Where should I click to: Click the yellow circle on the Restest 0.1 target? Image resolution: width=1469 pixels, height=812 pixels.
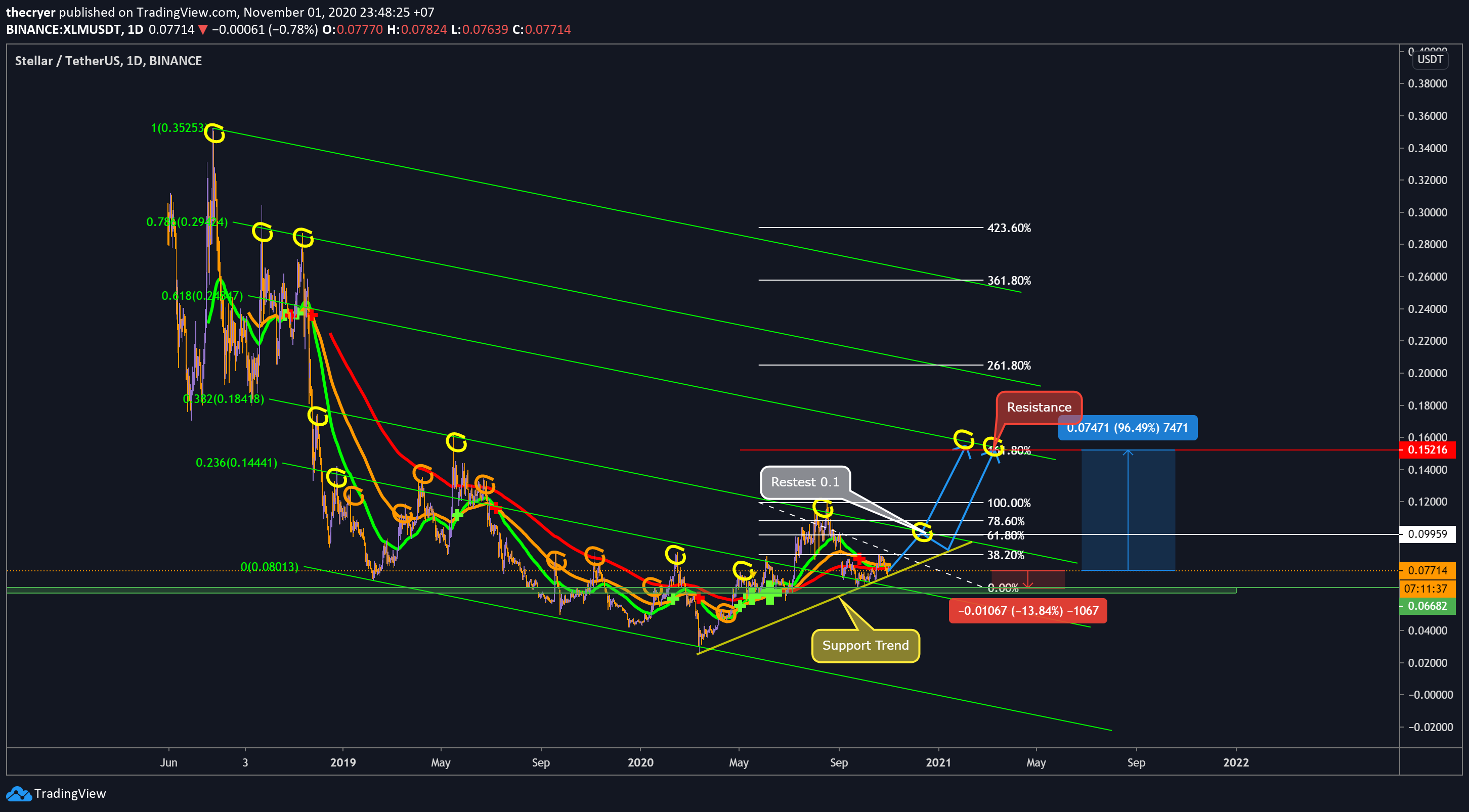tap(923, 532)
